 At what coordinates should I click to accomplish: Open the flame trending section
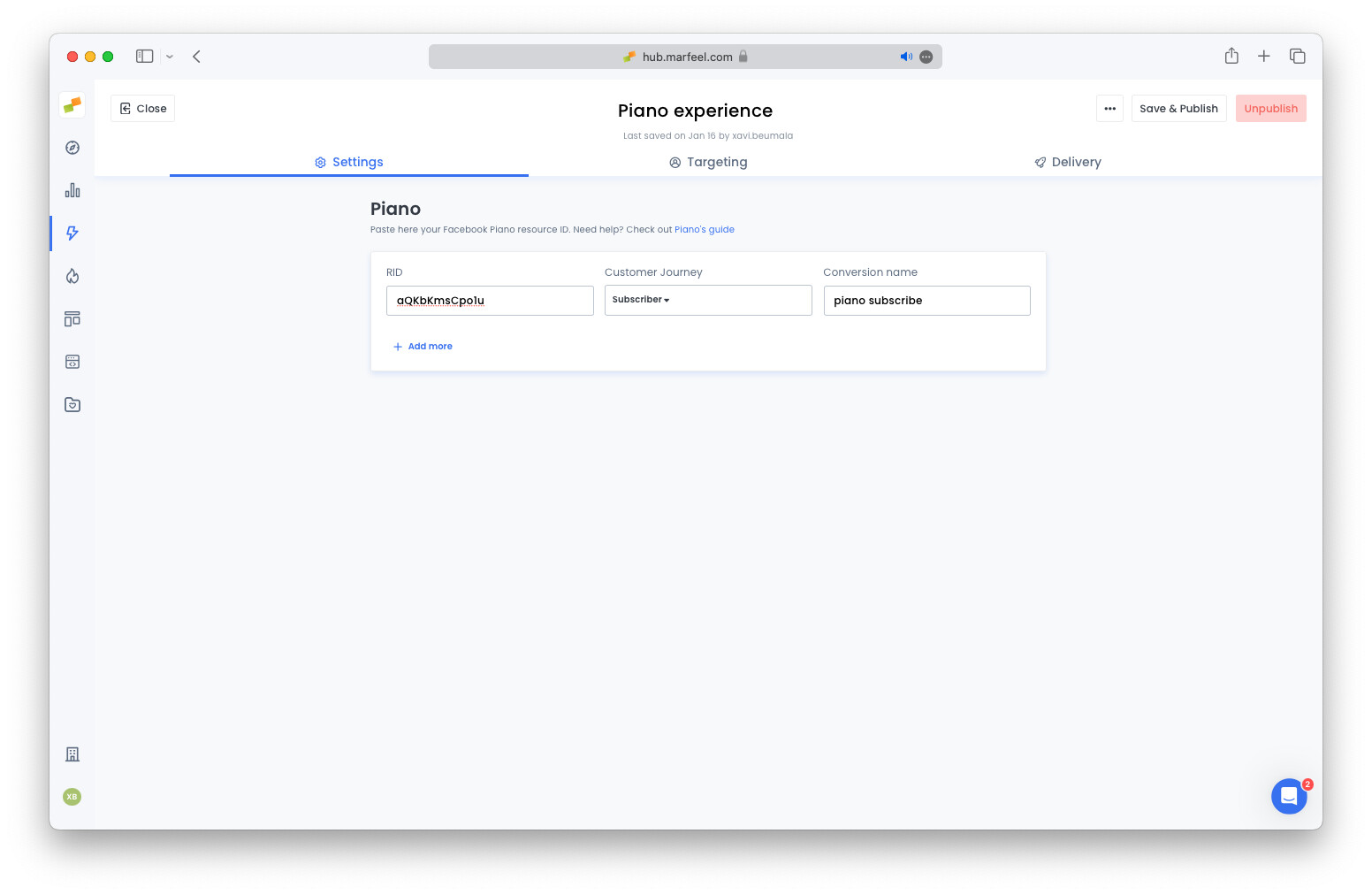pos(72,276)
